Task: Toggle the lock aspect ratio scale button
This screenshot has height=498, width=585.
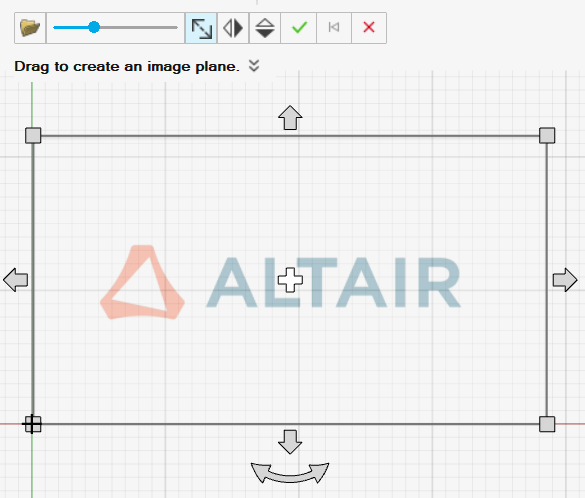Action: click(201, 28)
